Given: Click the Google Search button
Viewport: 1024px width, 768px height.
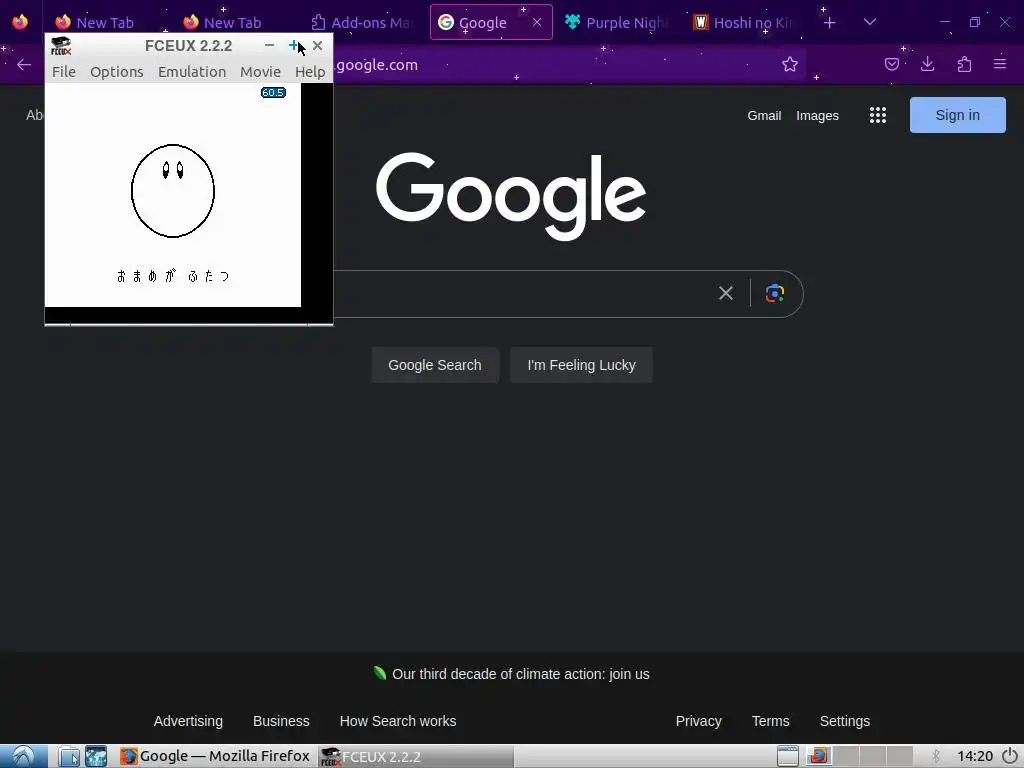Looking at the screenshot, I should (x=435, y=365).
